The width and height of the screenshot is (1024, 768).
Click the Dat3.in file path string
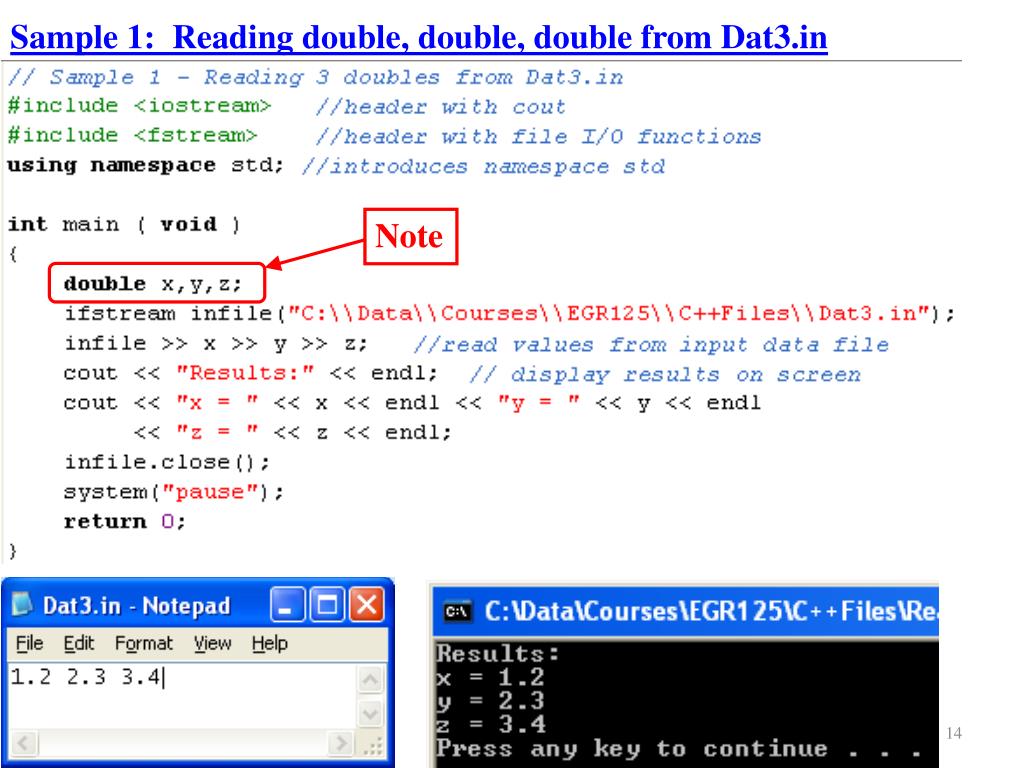pyautogui.click(x=609, y=313)
